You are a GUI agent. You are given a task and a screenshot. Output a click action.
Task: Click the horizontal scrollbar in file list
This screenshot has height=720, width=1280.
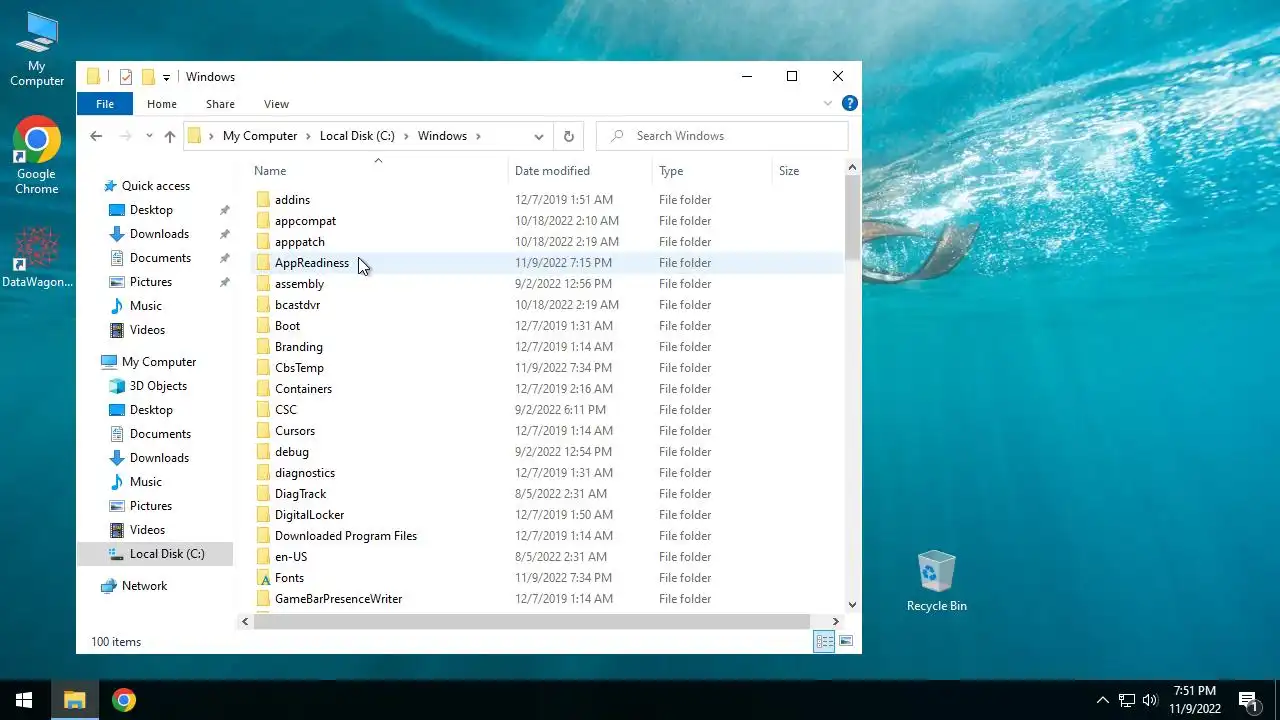point(531,621)
